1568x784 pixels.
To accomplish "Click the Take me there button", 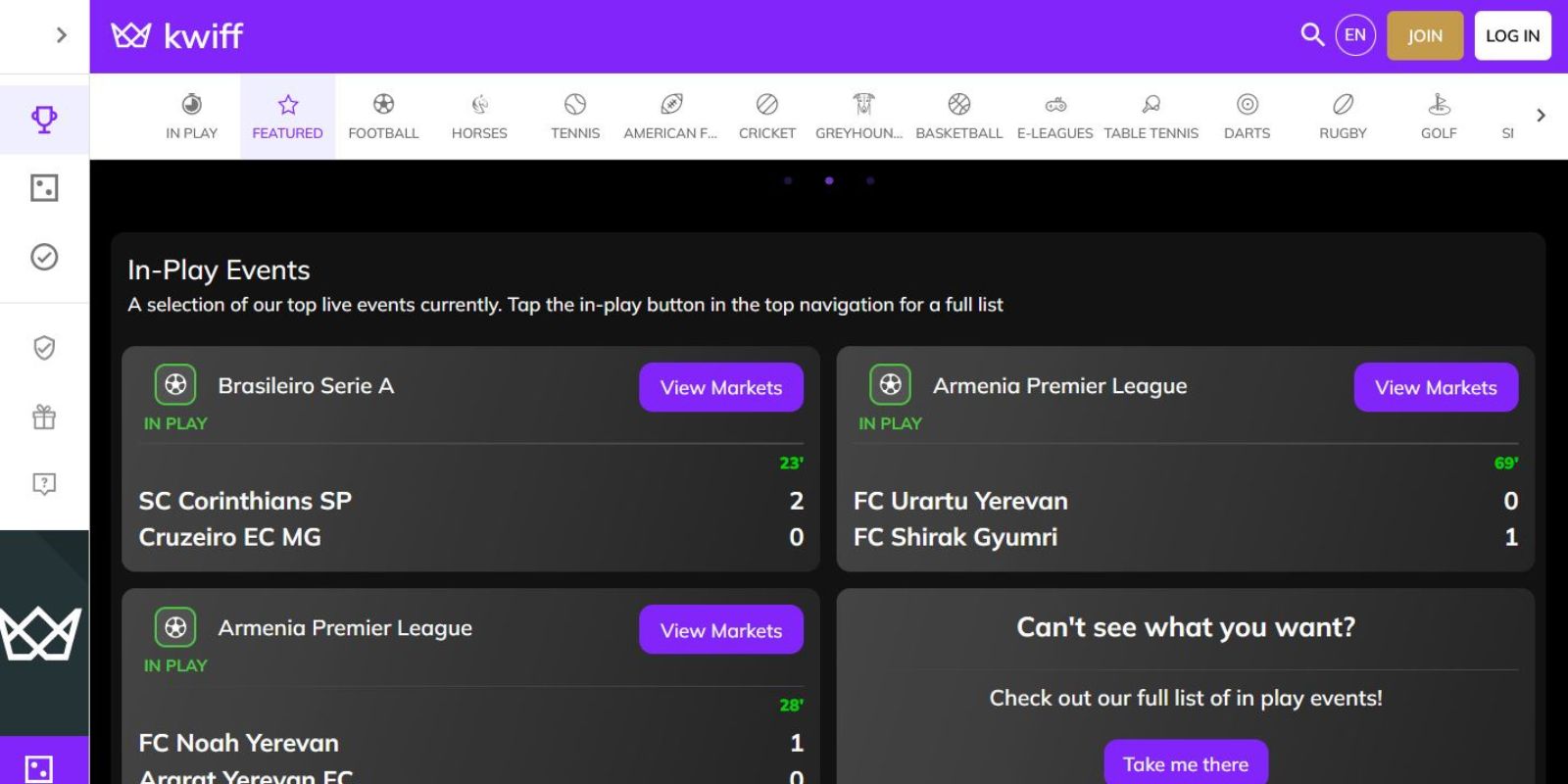I will coord(1186,762).
